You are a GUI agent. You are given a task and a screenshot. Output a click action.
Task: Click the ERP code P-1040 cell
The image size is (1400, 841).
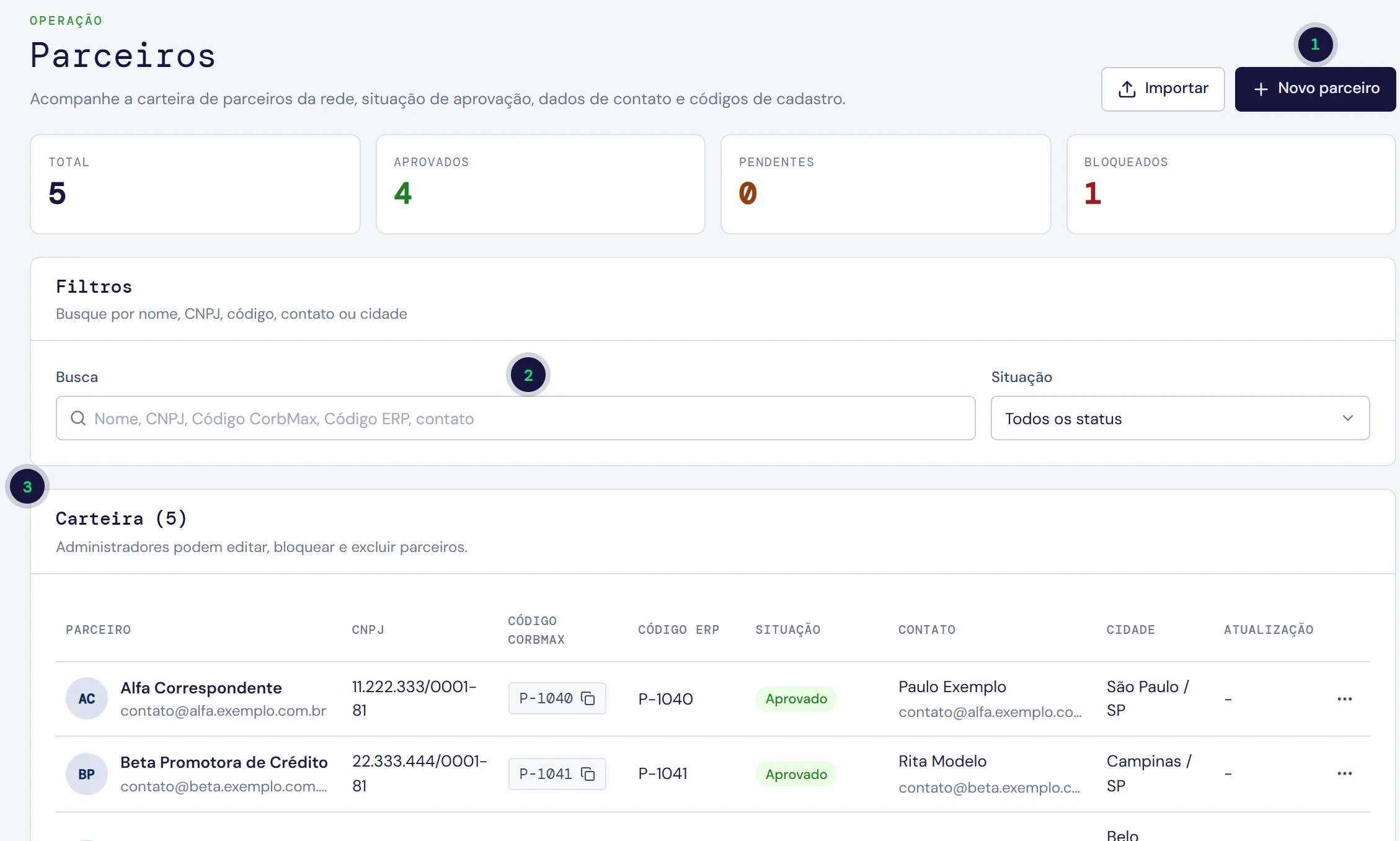click(665, 699)
